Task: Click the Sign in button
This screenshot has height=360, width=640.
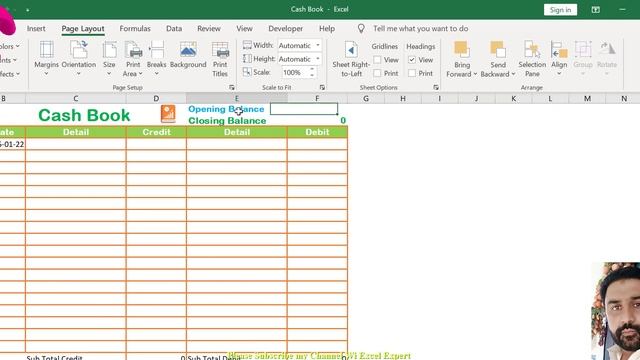Action: [560, 10]
